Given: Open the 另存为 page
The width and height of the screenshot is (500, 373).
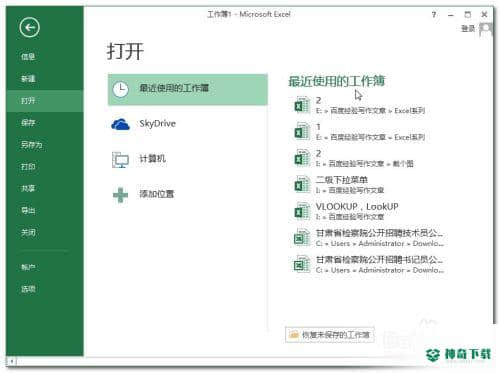Looking at the screenshot, I should point(32,145).
